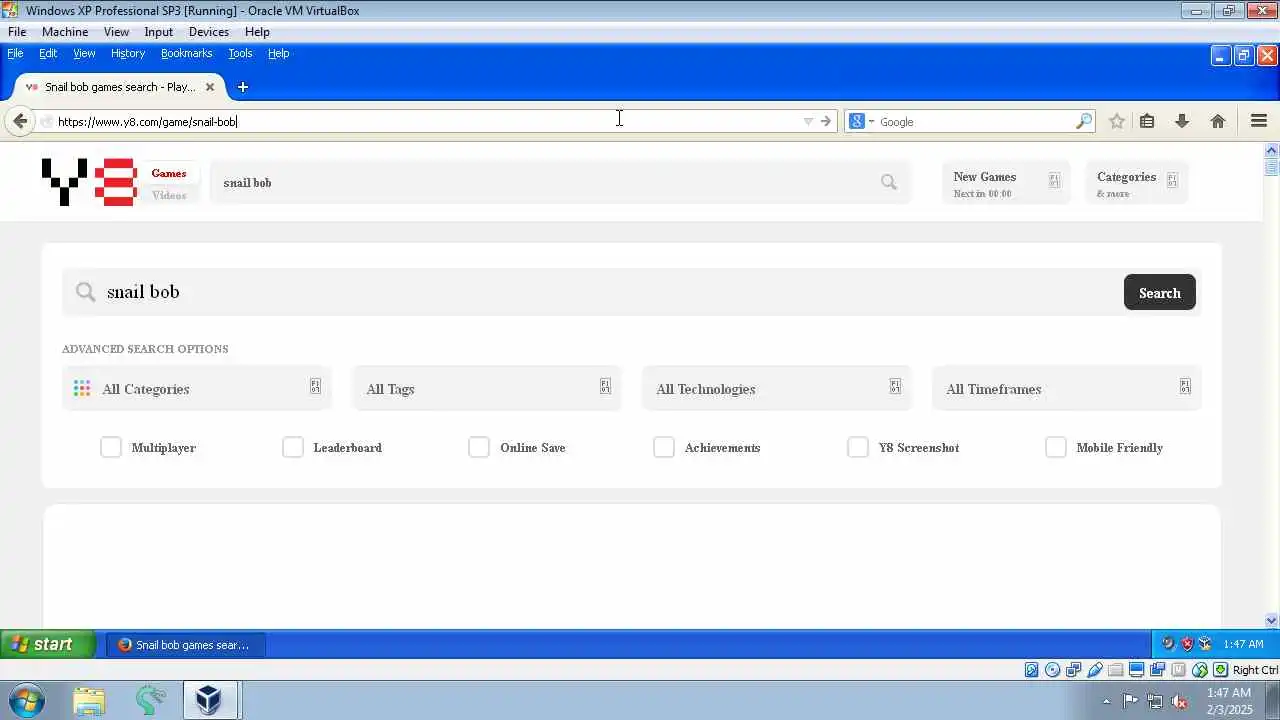Click the Y8 logo
The height and width of the screenshot is (720, 1280).
88,182
